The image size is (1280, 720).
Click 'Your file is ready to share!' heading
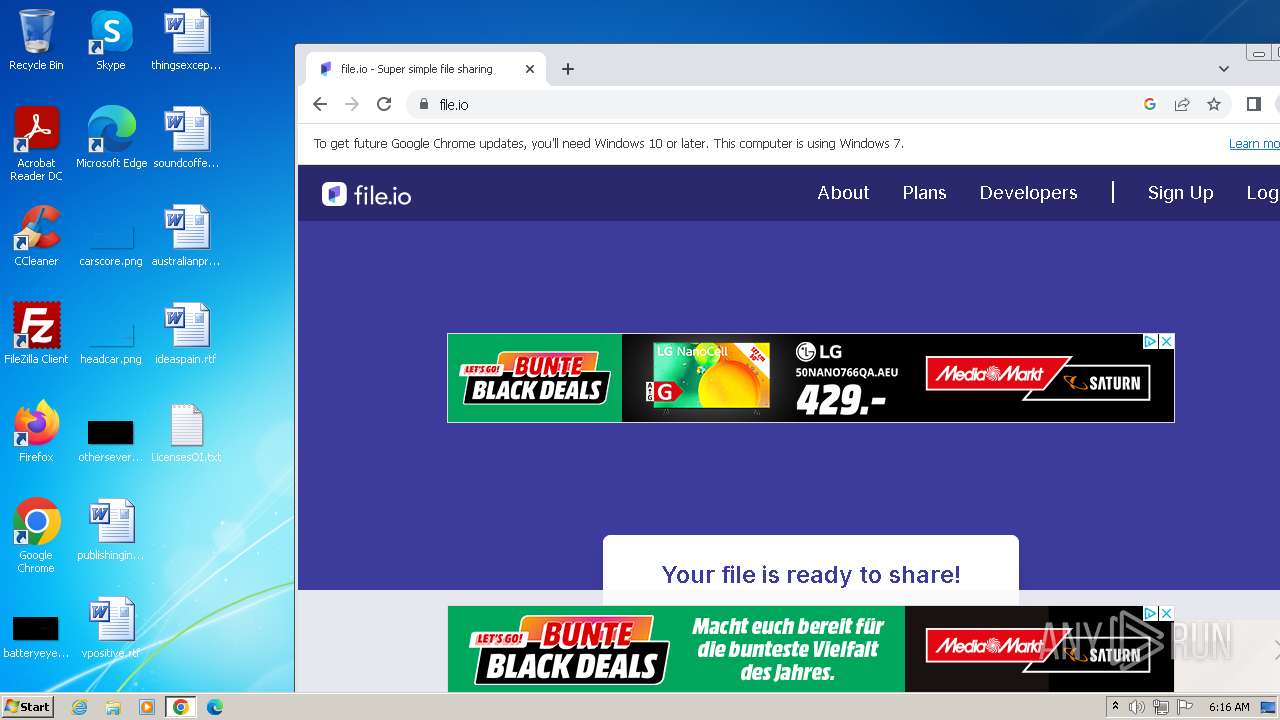(811, 574)
